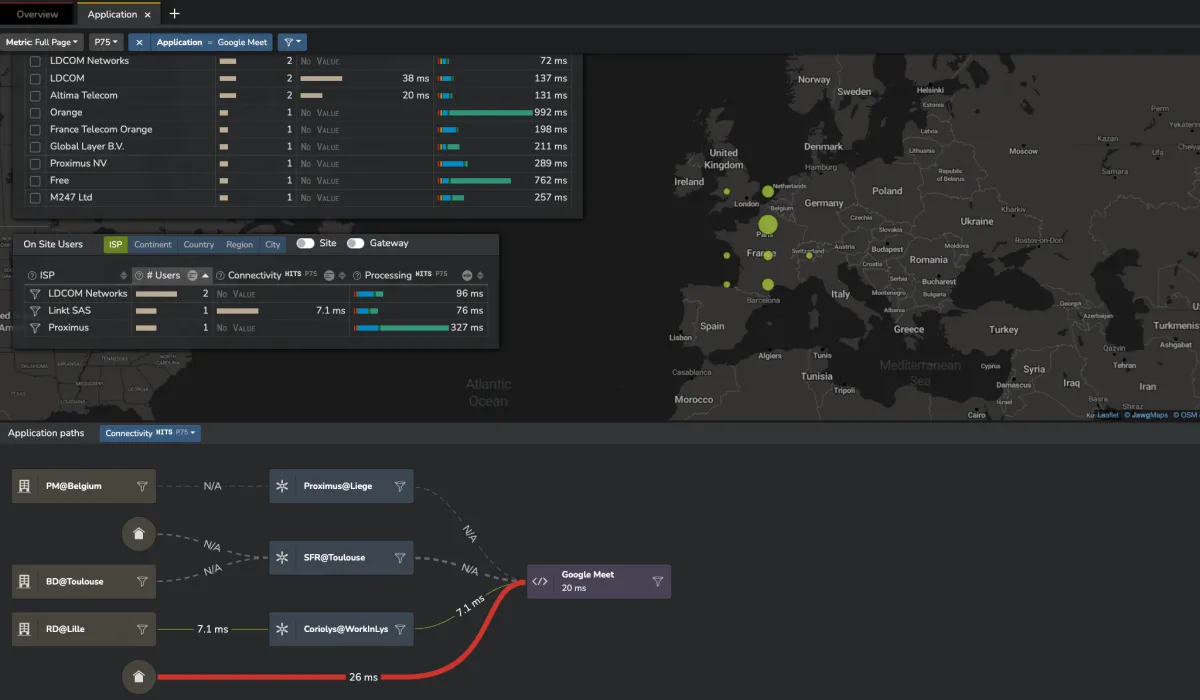Sort the ISP column with its arrows
The image size is (1200, 700).
(124, 275)
